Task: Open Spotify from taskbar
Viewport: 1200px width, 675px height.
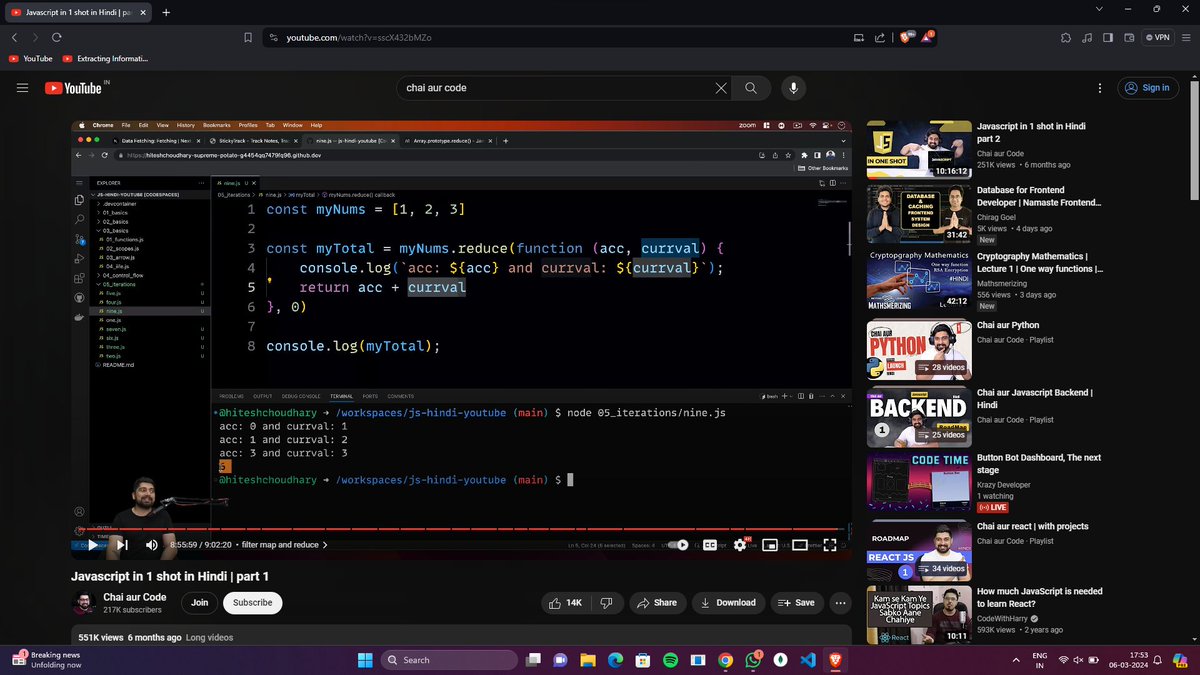Action: [x=670, y=659]
